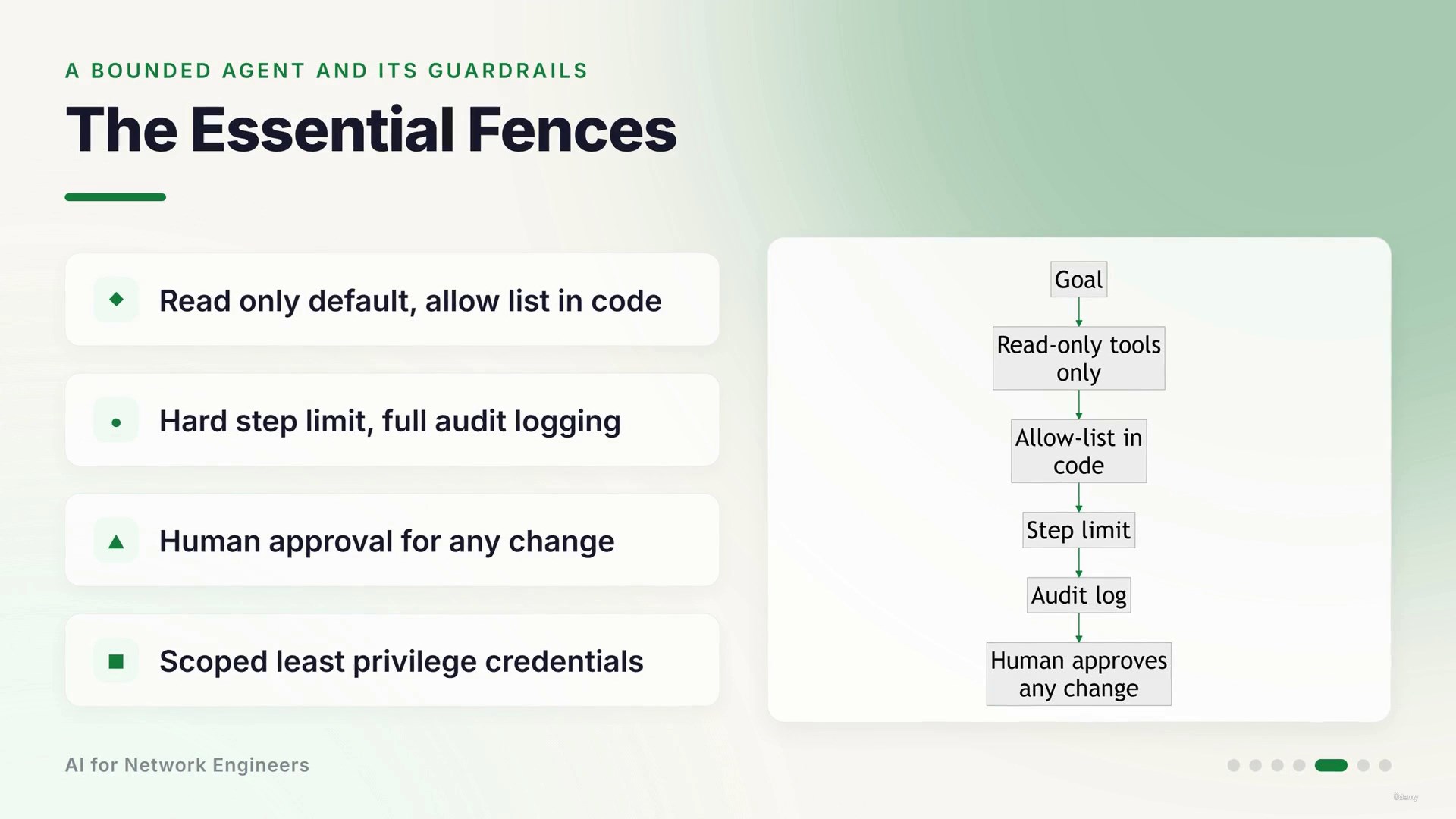Select the Human approval for any change card
Image resolution: width=1456 pixels, height=819 pixels.
click(392, 540)
